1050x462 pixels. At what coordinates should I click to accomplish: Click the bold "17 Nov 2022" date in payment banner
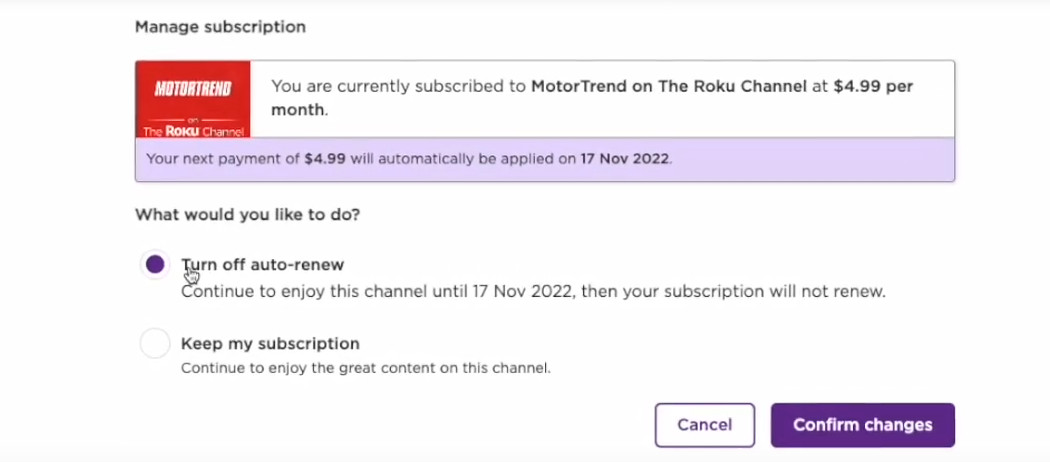pos(625,159)
